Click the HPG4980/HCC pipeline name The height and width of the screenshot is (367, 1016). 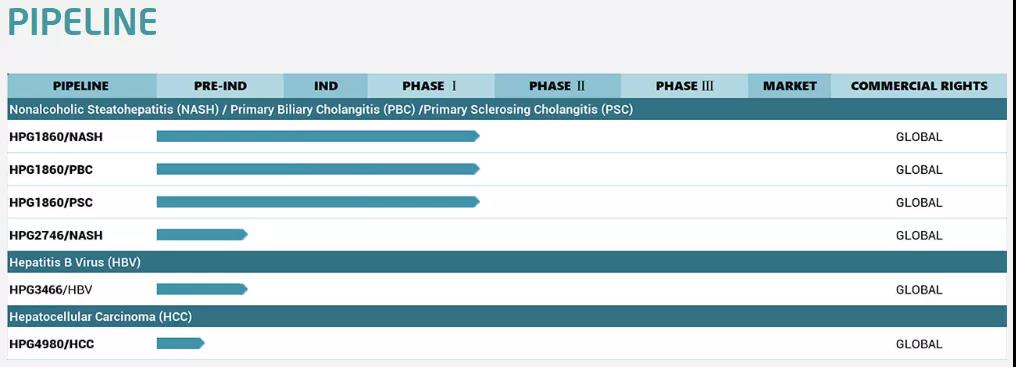pyautogui.click(x=52, y=344)
